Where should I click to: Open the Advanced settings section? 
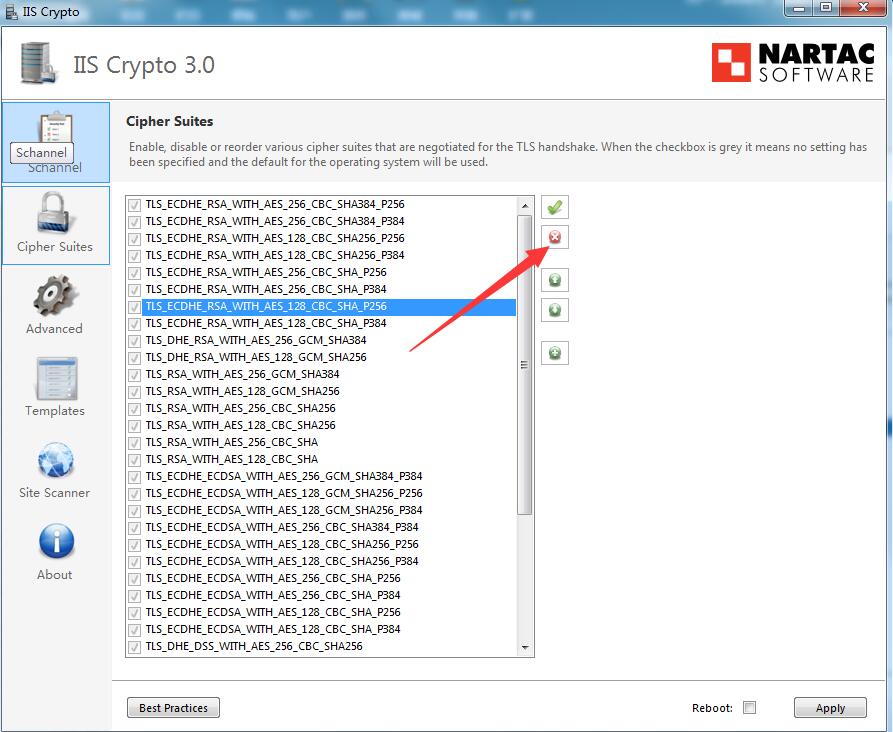54,305
